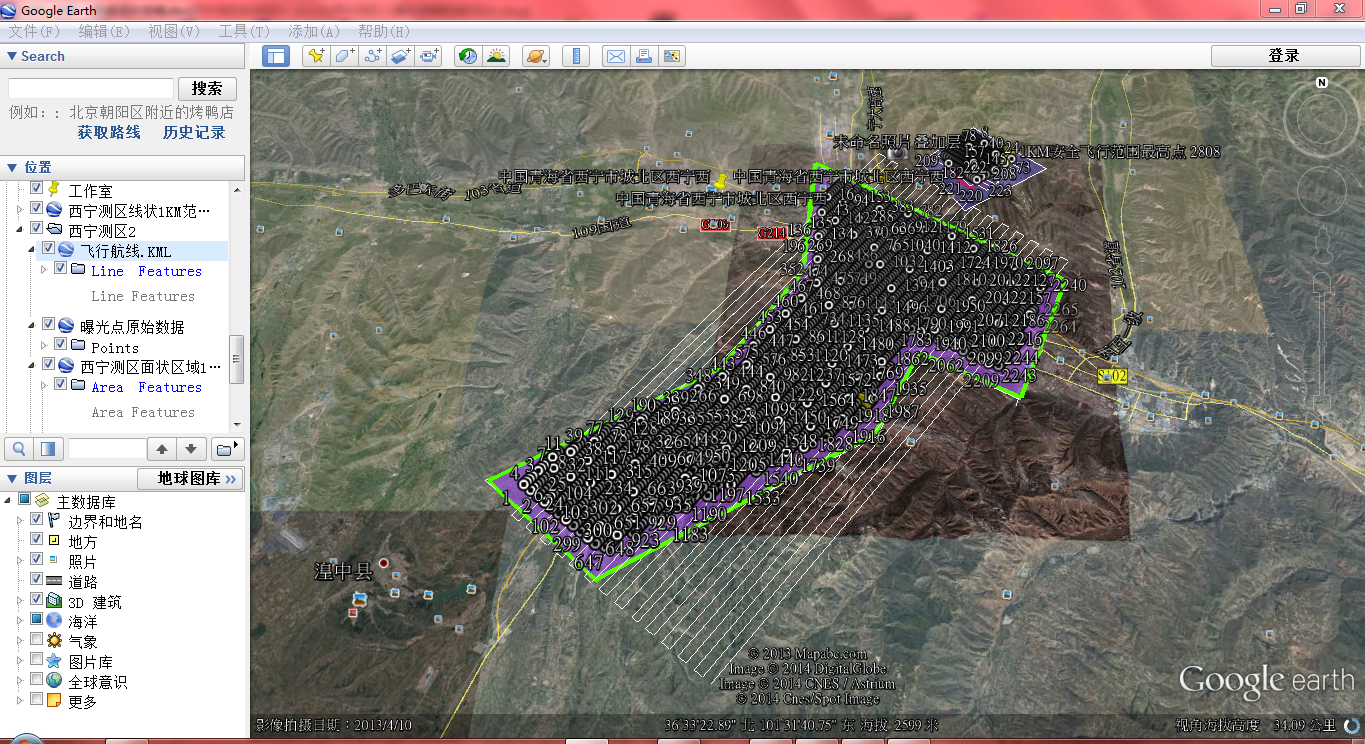Uncheck the 曝光点原始数据 checkbox
Image resolution: width=1365 pixels, height=744 pixels.
pyautogui.click(x=48, y=324)
